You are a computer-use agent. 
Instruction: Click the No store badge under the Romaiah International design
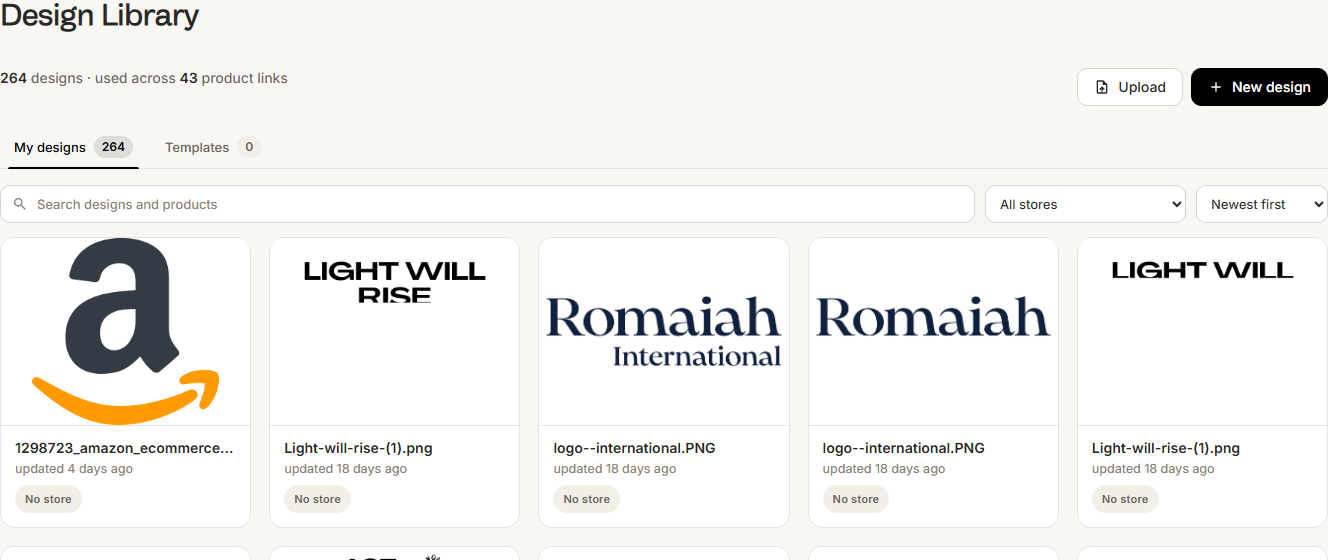coord(586,499)
